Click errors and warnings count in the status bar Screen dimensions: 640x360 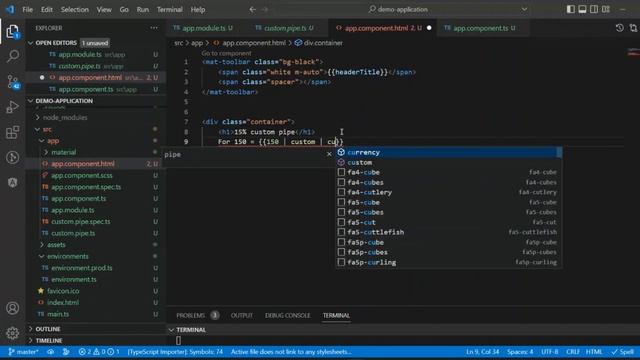(99, 352)
